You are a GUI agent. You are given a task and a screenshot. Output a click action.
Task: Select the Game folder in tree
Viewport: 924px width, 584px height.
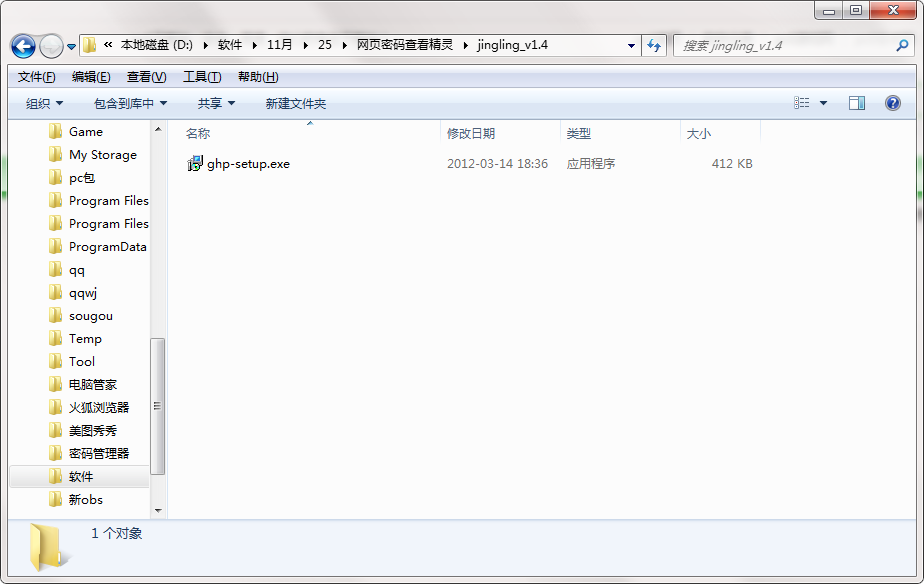click(x=86, y=132)
